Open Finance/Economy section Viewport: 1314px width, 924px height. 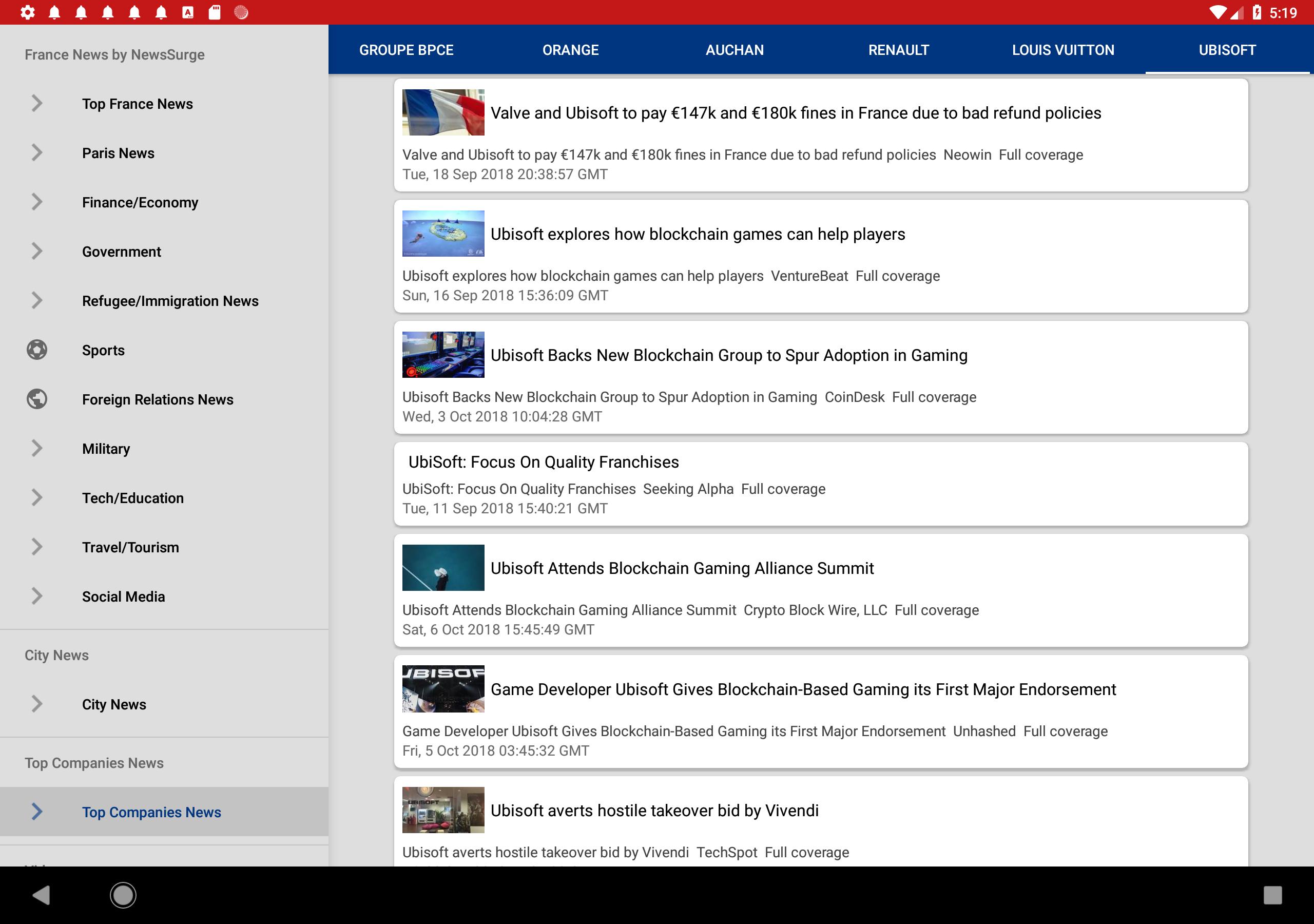pyautogui.click(x=164, y=202)
